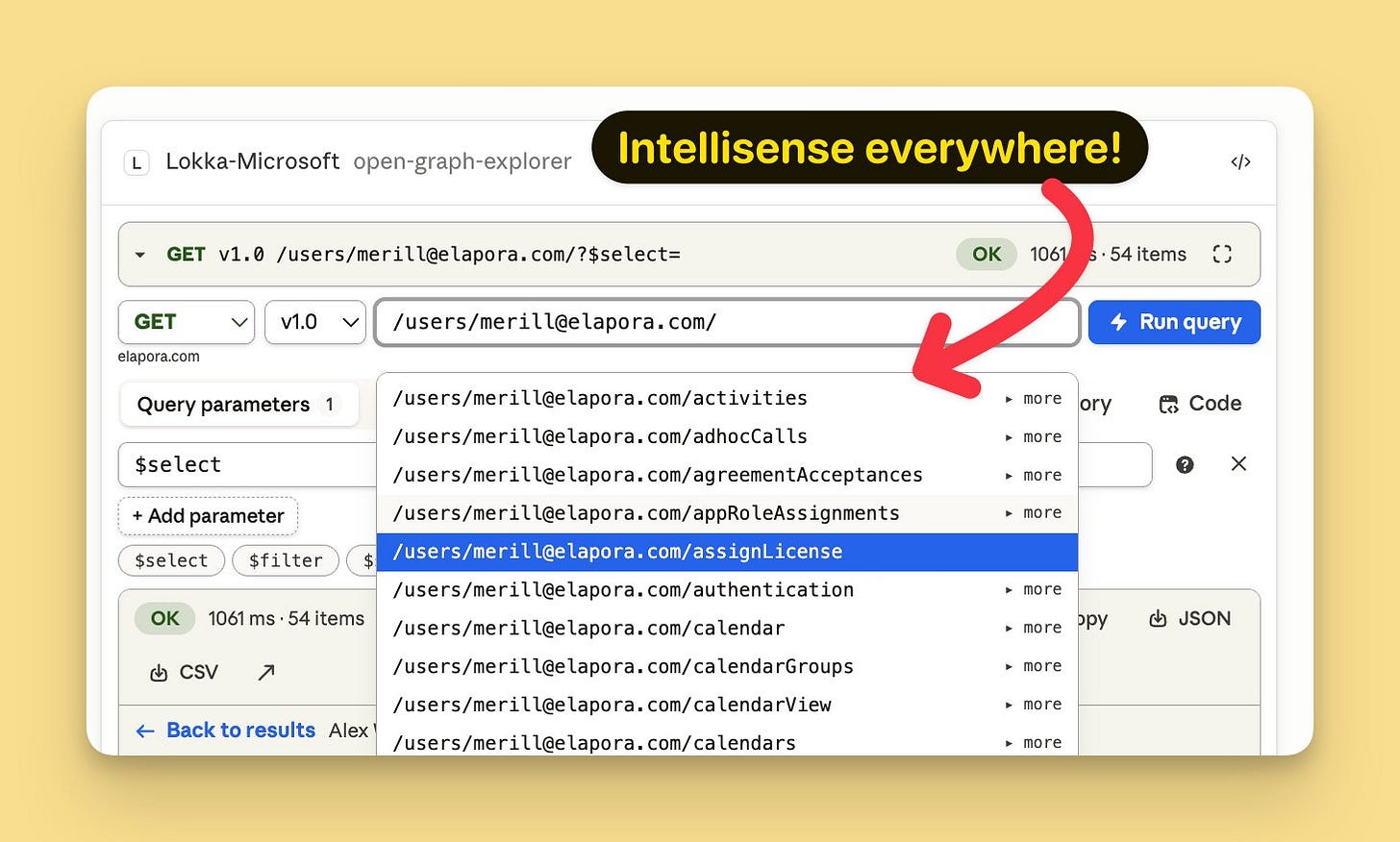This screenshot has height=842, width=1400.
Task: Expand more for the adhocCalls row
Action: (1034, 436)
